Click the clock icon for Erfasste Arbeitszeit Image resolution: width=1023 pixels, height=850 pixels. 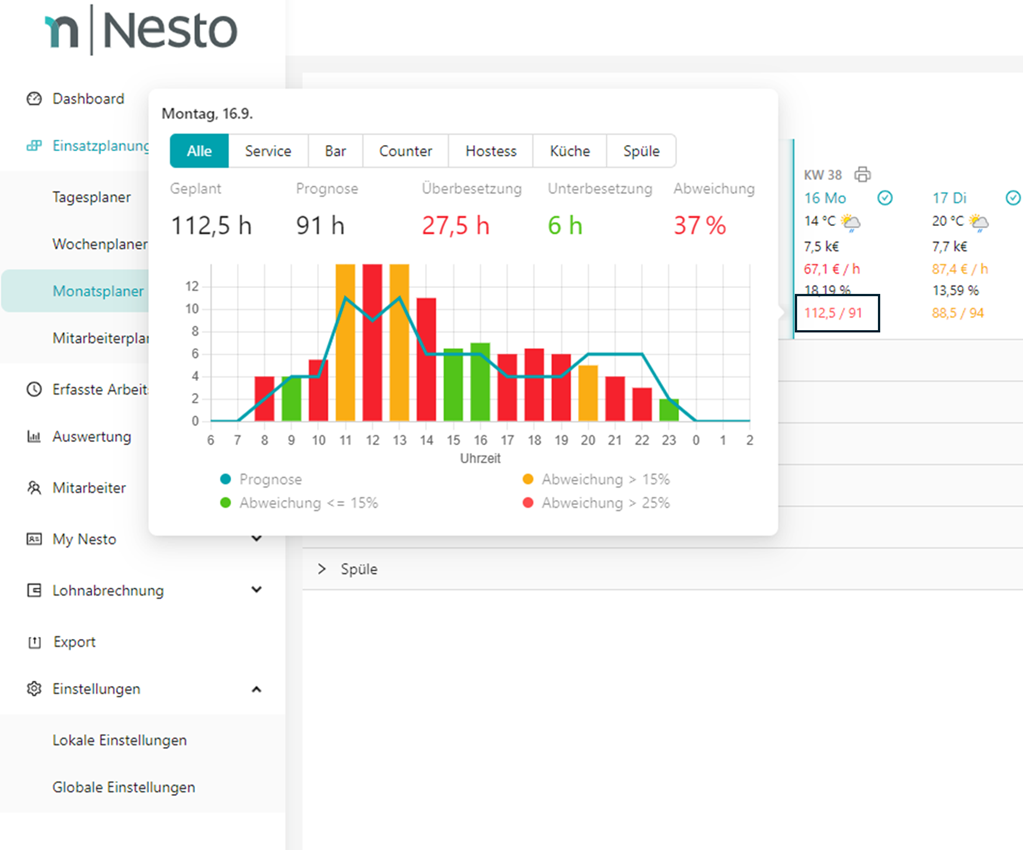(x=34, y=389)
